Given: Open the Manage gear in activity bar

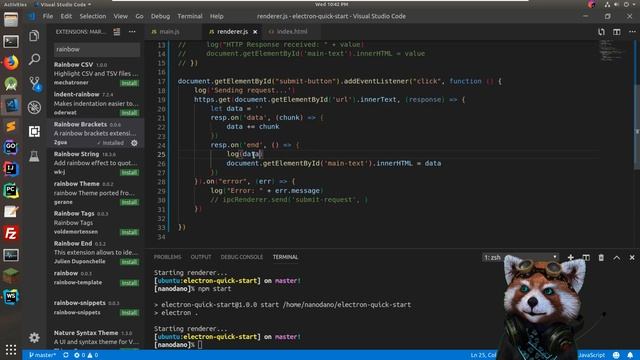Looking at the screenshot, I should (x=34, y=337).
